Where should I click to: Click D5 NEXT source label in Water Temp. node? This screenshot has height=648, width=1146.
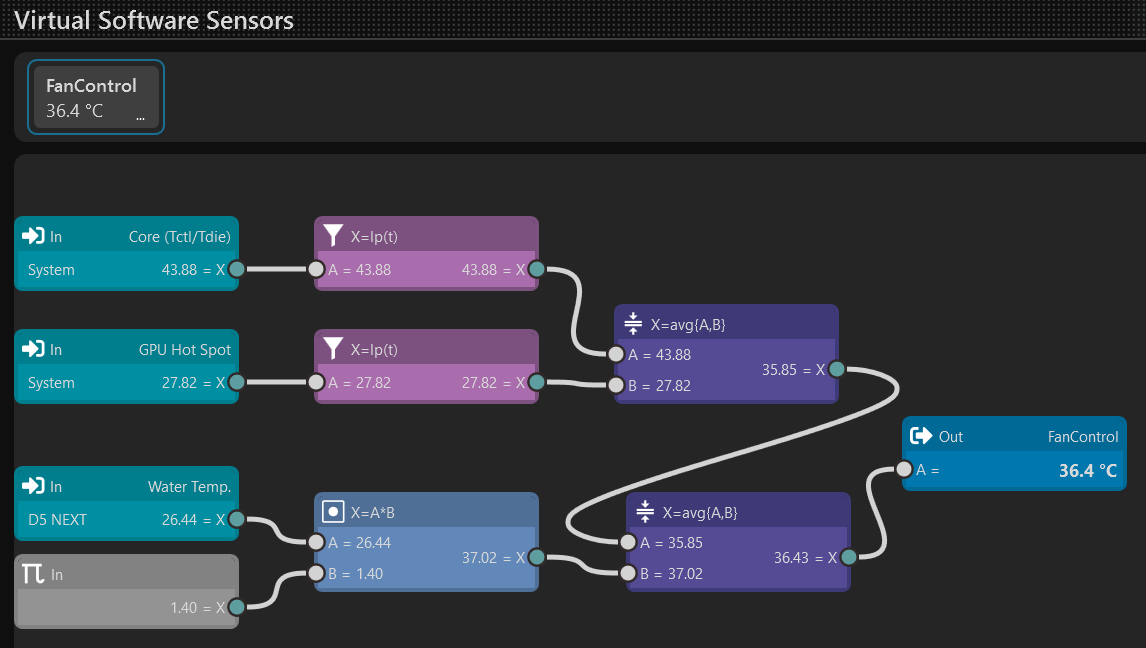point(57,519)
